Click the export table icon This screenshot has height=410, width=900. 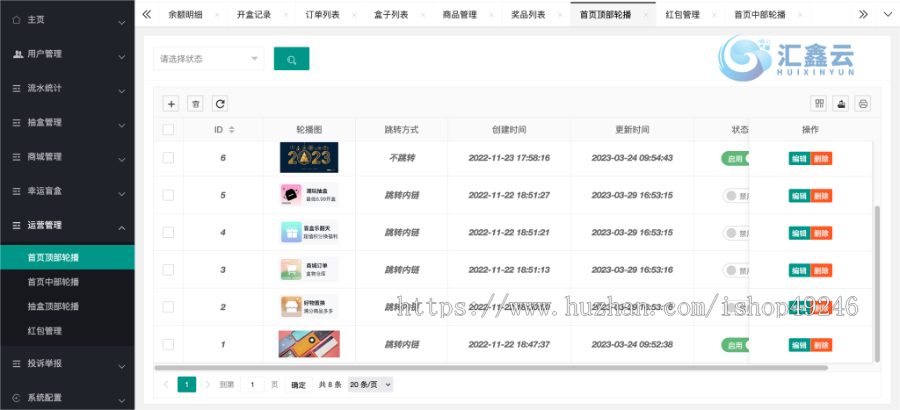click(841, 103)
